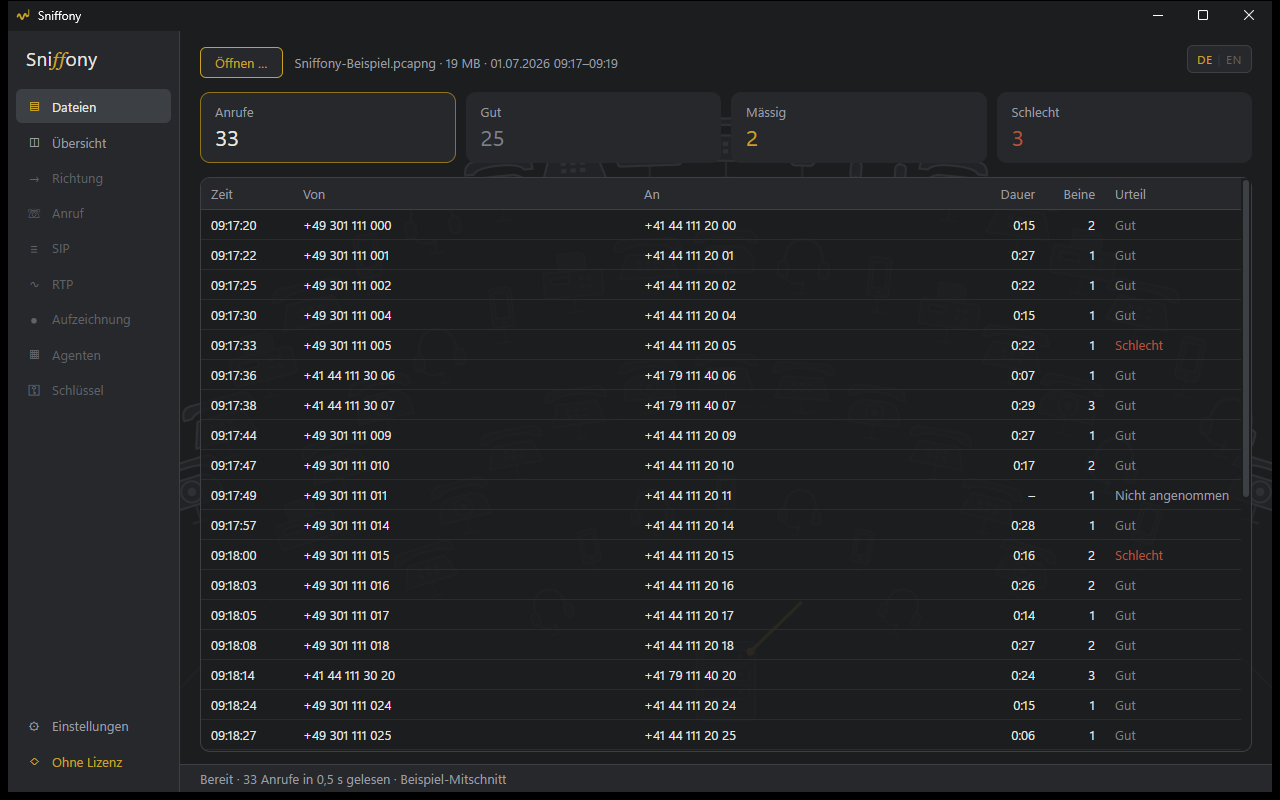Sort by the Zeit column header
Screen dimensions: 1280x800
pyautogui.click(x=222, y=195)
